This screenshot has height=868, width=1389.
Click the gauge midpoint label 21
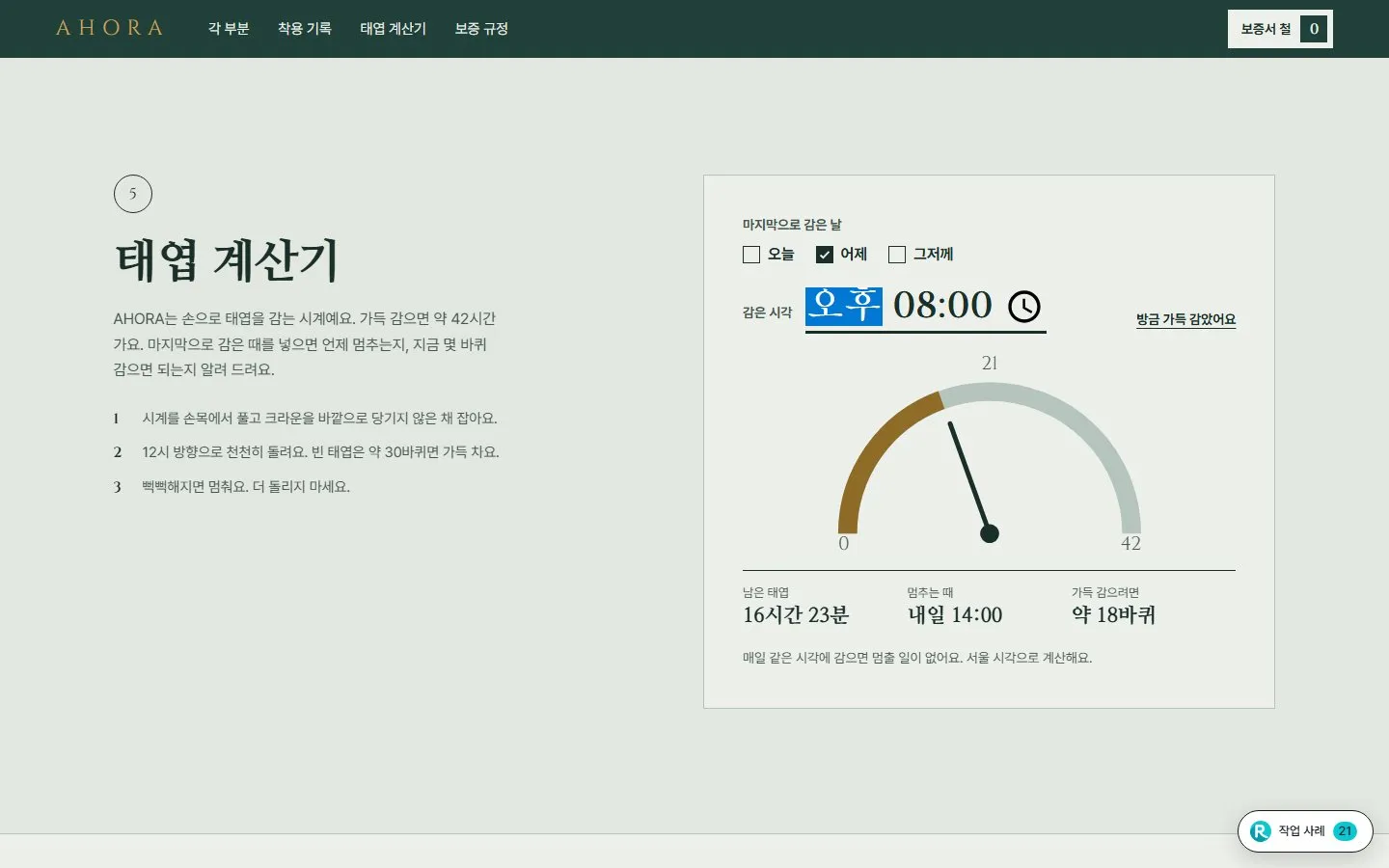990,364
